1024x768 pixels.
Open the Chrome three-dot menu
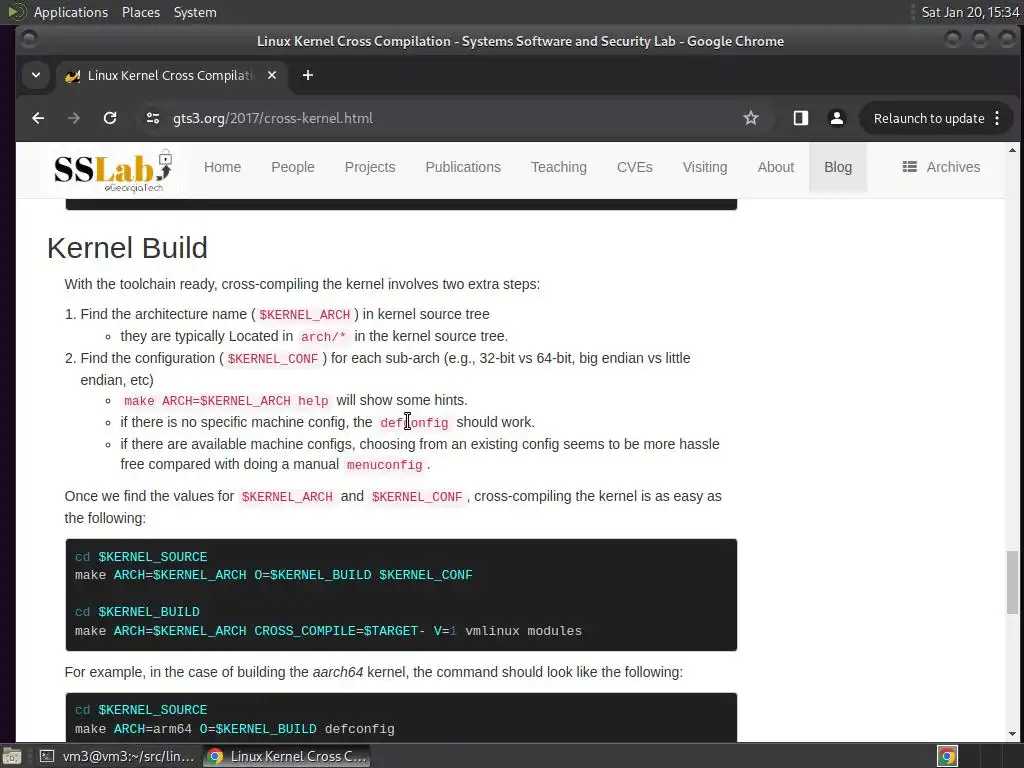pyautogui.click(x=997, y=118)
